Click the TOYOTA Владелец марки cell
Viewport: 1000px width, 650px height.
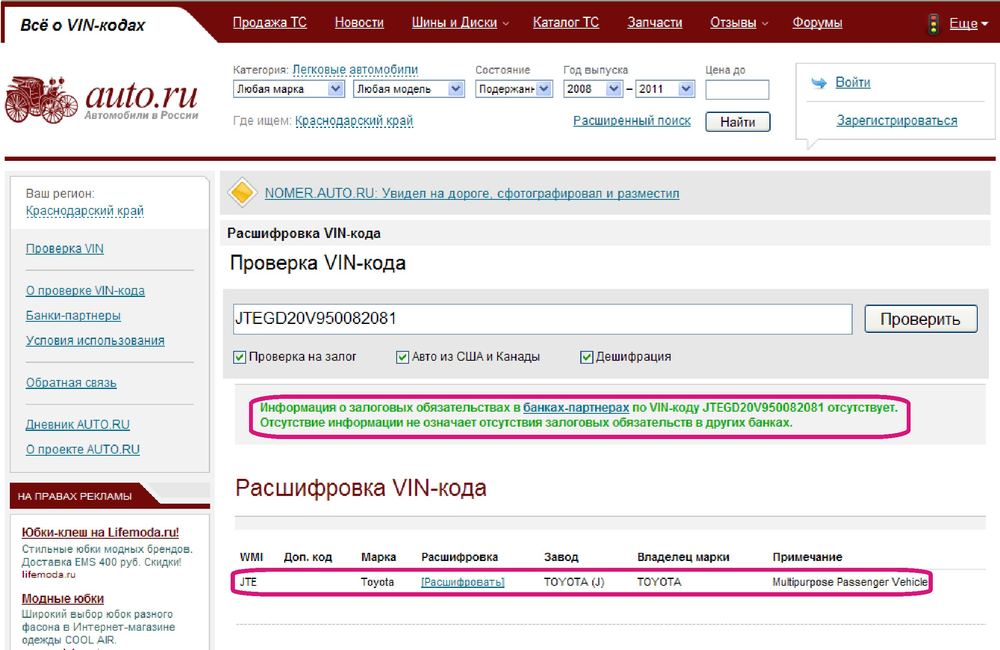(x=659, y=582)
